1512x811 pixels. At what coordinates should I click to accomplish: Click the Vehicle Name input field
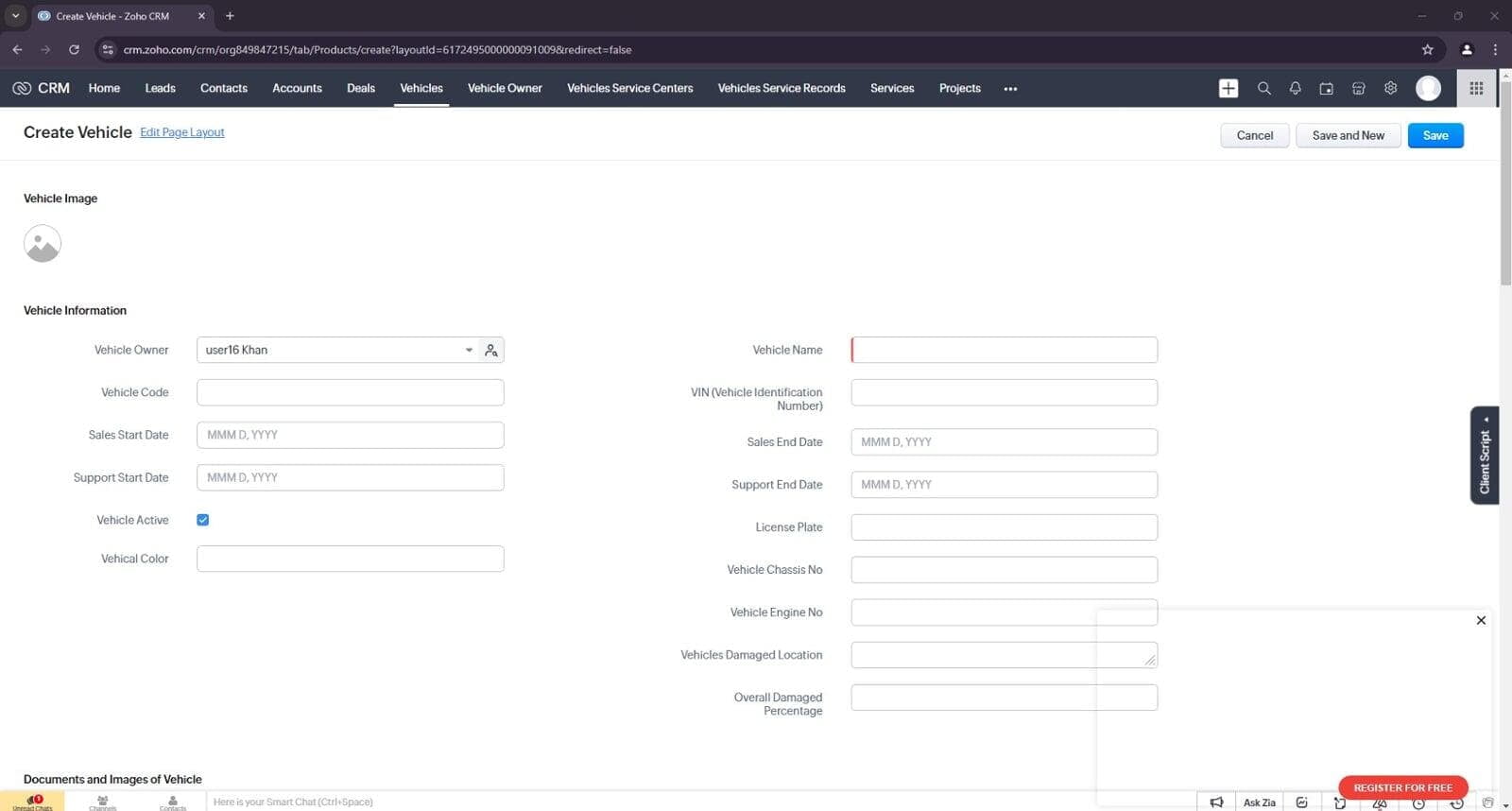(1004, 350)
